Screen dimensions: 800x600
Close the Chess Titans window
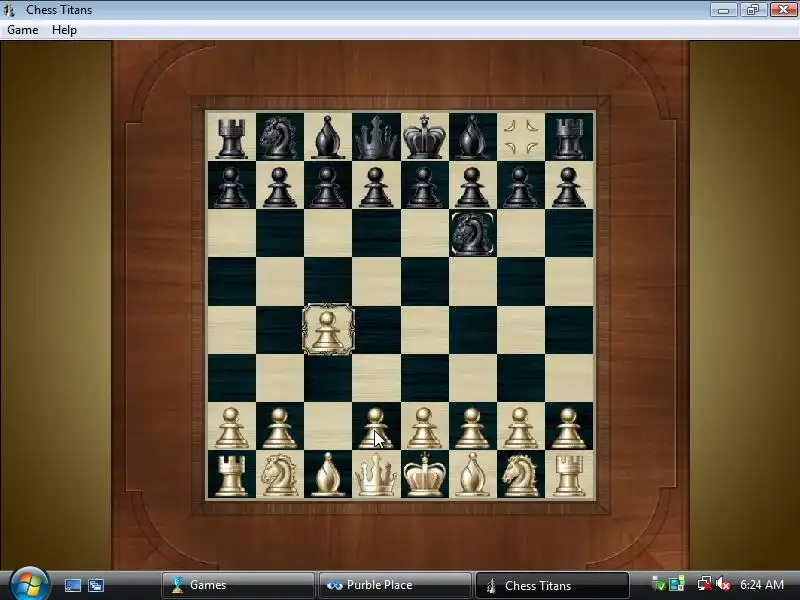click(x=783, y=10)
